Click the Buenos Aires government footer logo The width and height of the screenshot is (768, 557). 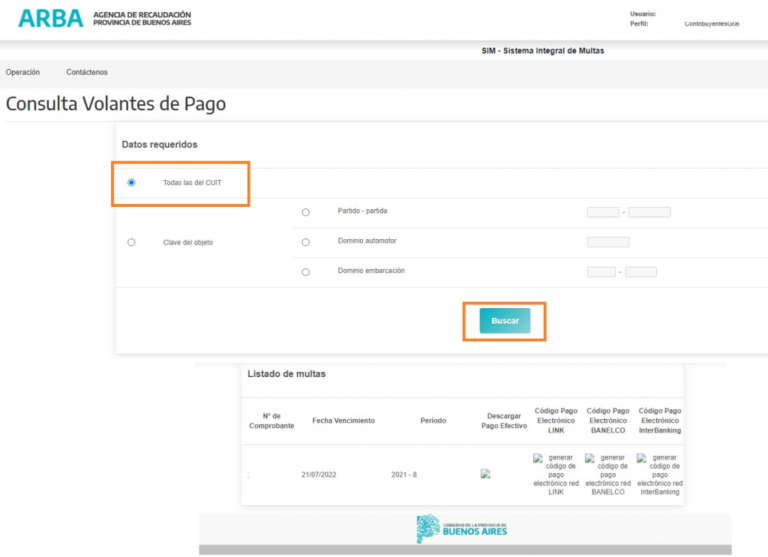pos(462,529)
